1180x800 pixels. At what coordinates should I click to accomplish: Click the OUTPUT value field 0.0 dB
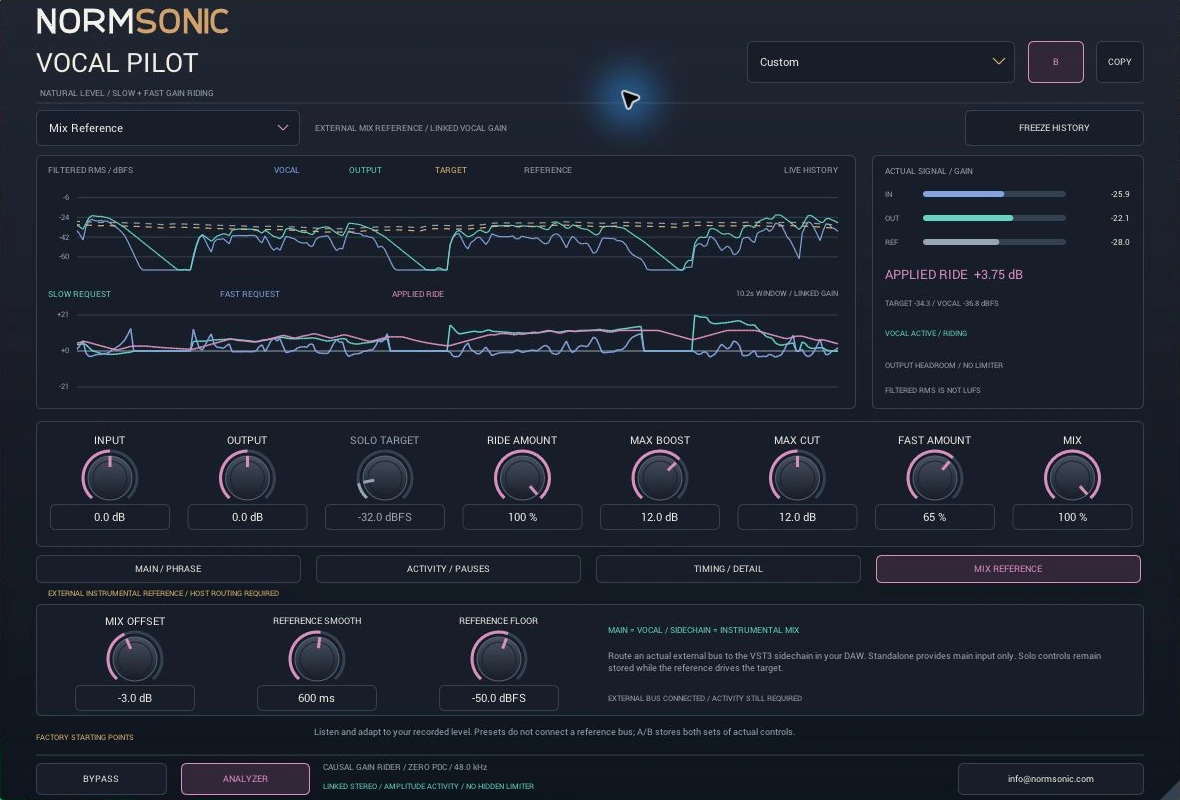(247, 517)
